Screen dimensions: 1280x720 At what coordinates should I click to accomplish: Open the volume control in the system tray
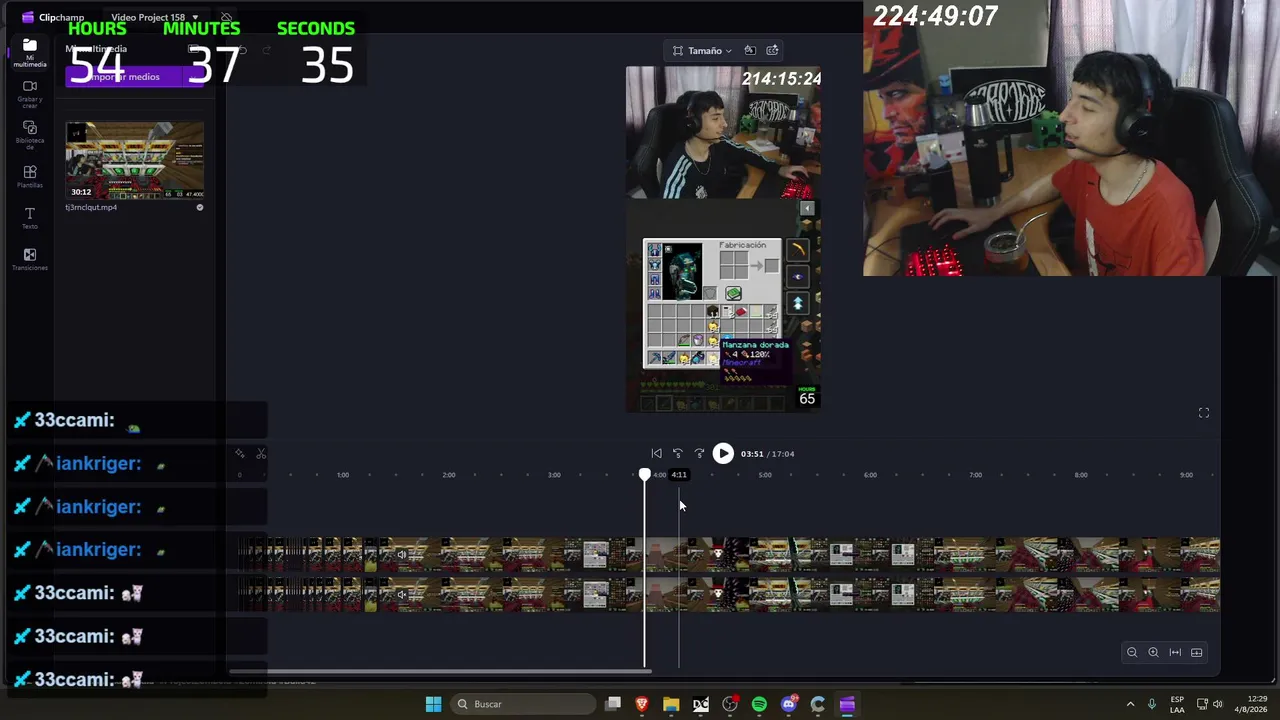pyautogui.click(x=1218, y=704)
